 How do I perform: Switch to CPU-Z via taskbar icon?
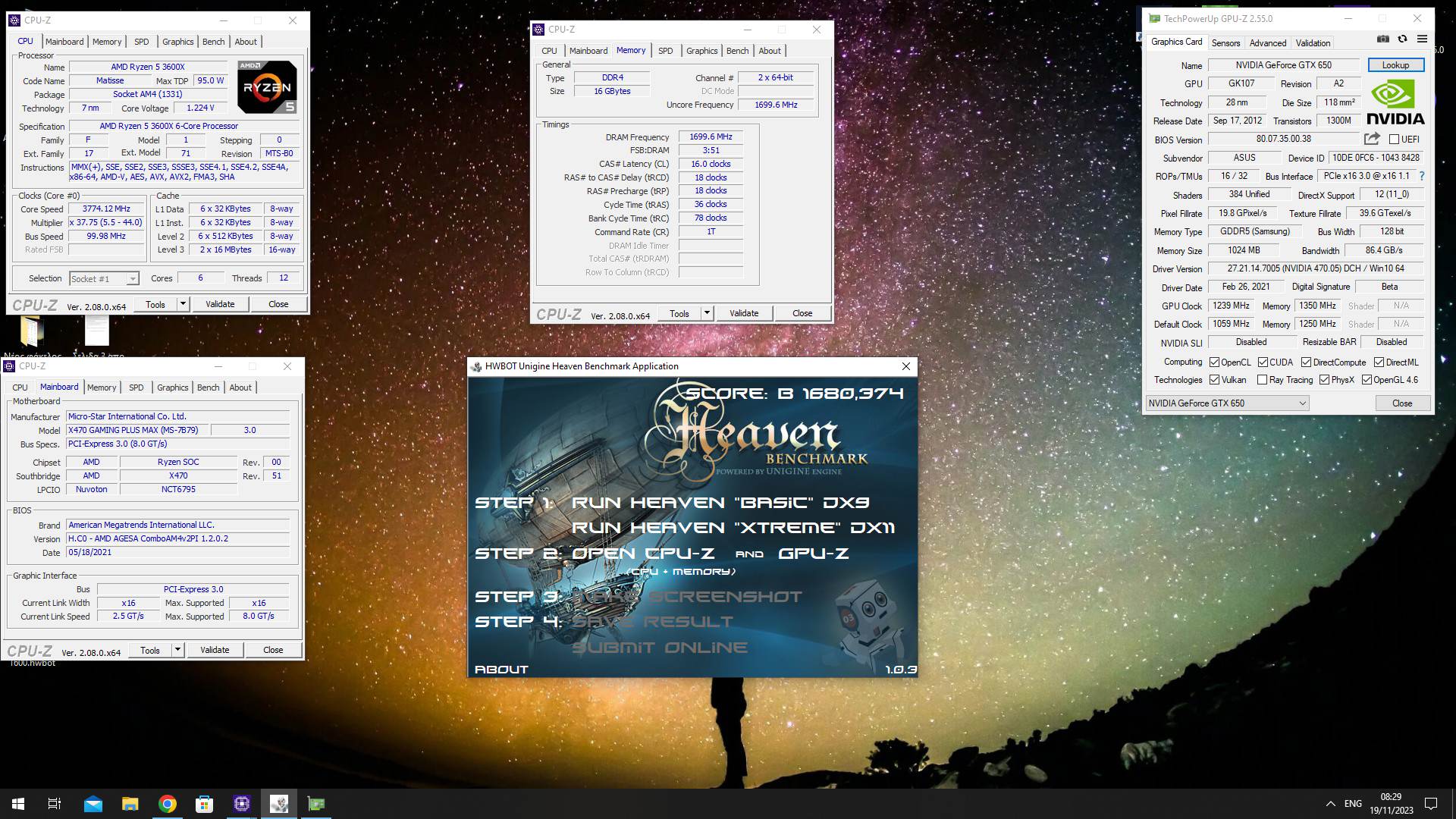[241, 804]
